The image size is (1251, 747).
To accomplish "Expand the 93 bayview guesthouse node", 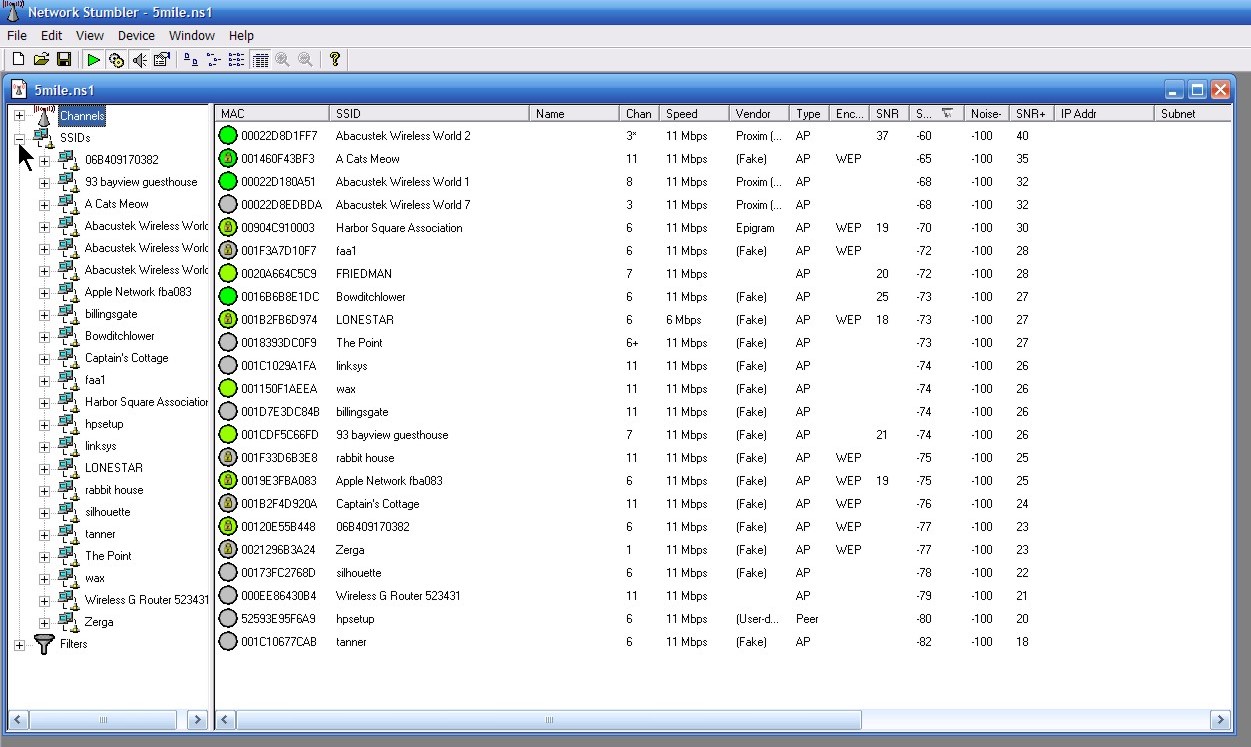I will tap(44, 182).
